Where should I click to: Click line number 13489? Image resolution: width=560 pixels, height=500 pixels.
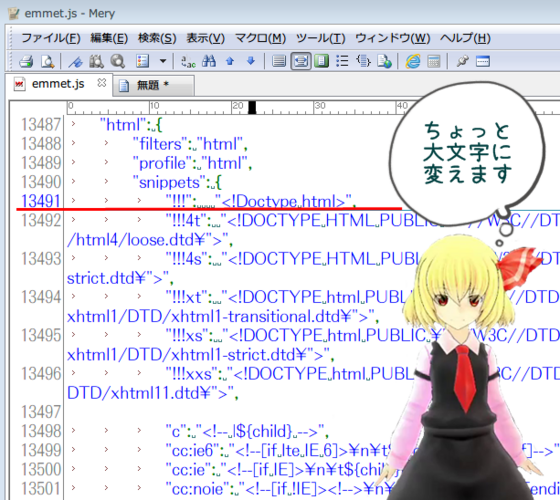(x=41, y=163)
